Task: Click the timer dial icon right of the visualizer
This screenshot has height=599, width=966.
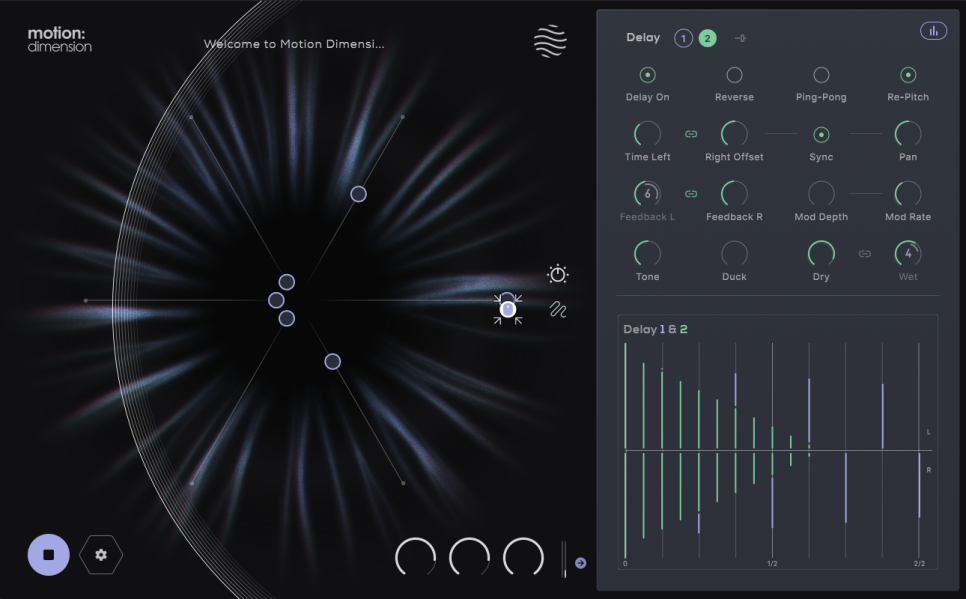Action: point(558,273)
